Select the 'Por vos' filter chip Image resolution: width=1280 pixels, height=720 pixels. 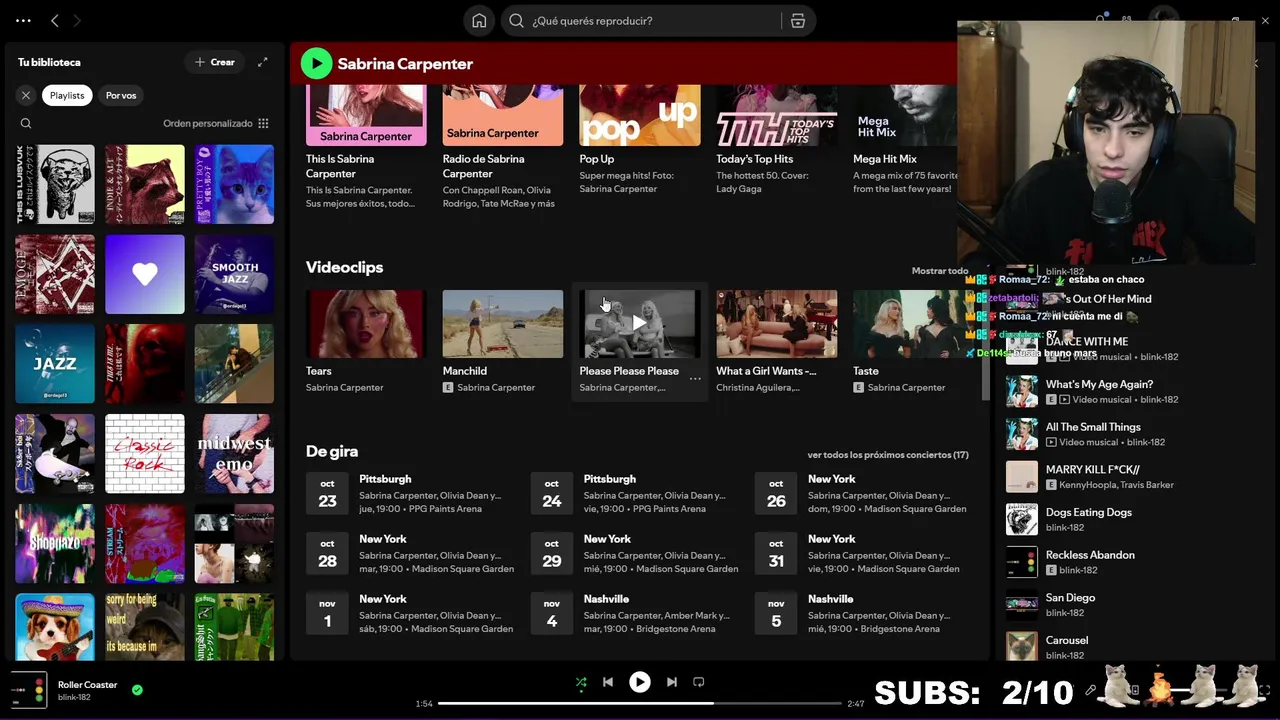click(121, 95)
